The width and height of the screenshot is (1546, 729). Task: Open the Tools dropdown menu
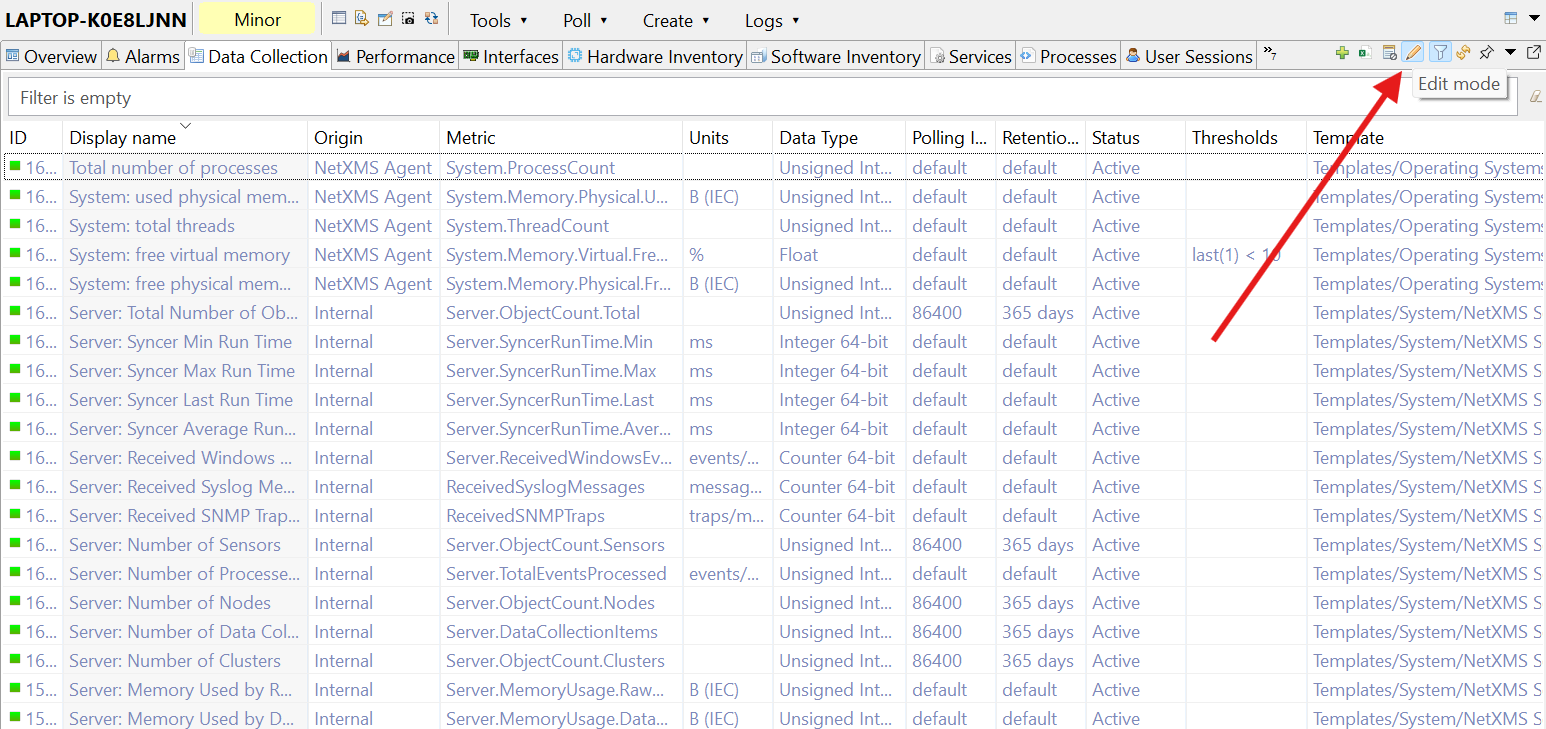(498, 20)
